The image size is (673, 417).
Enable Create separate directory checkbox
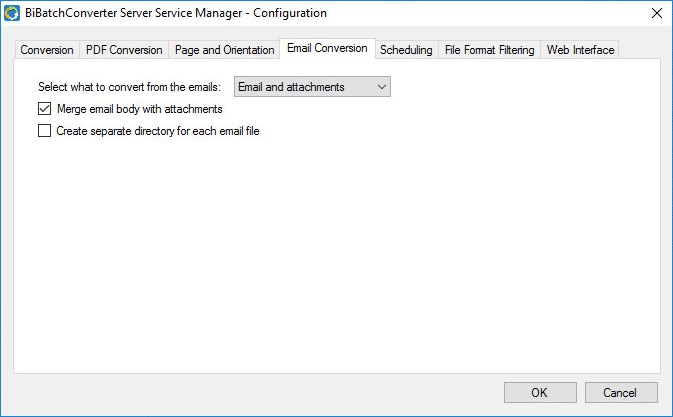coord(44,130)
